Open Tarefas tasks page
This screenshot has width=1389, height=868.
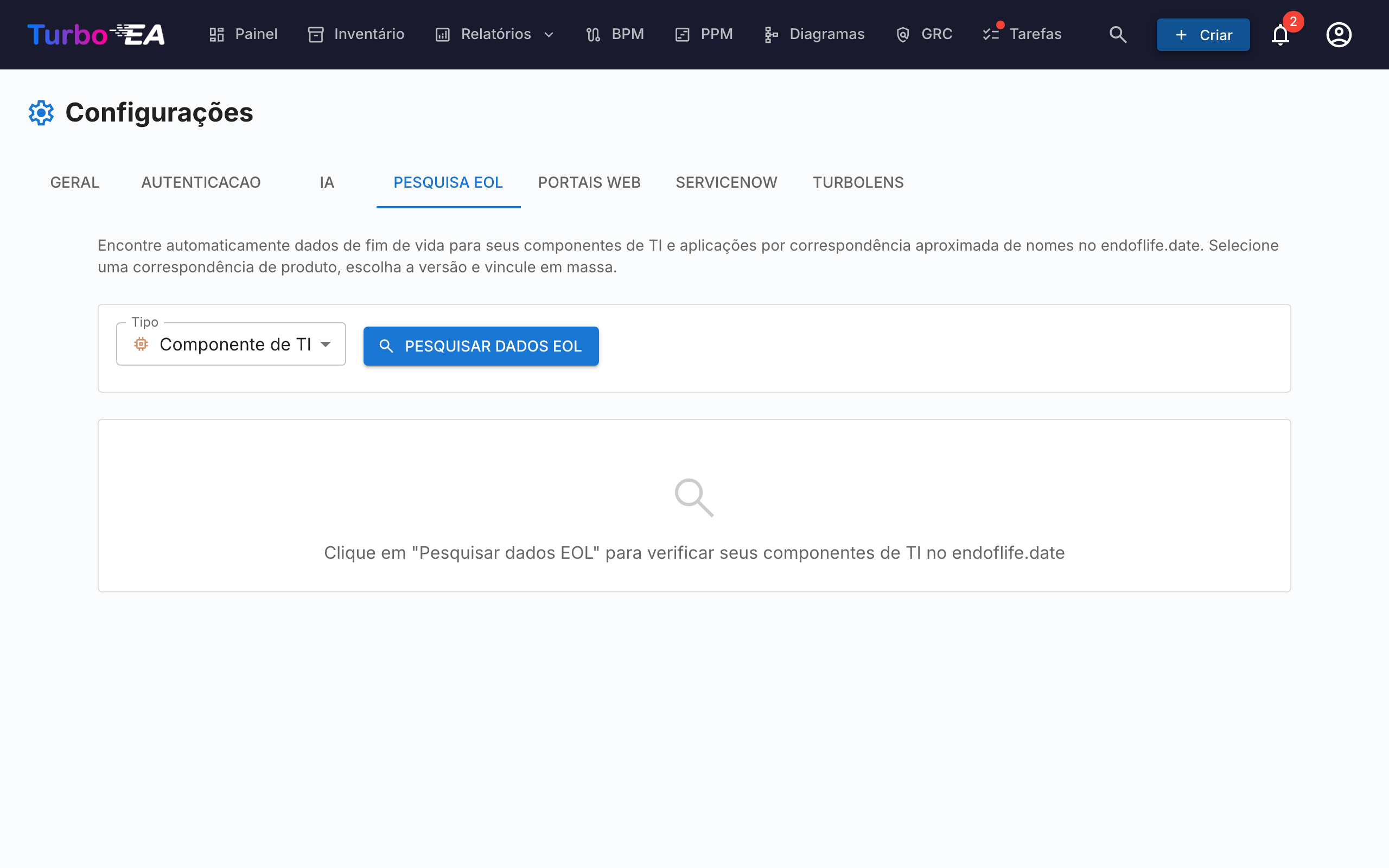click(1022, 34)
